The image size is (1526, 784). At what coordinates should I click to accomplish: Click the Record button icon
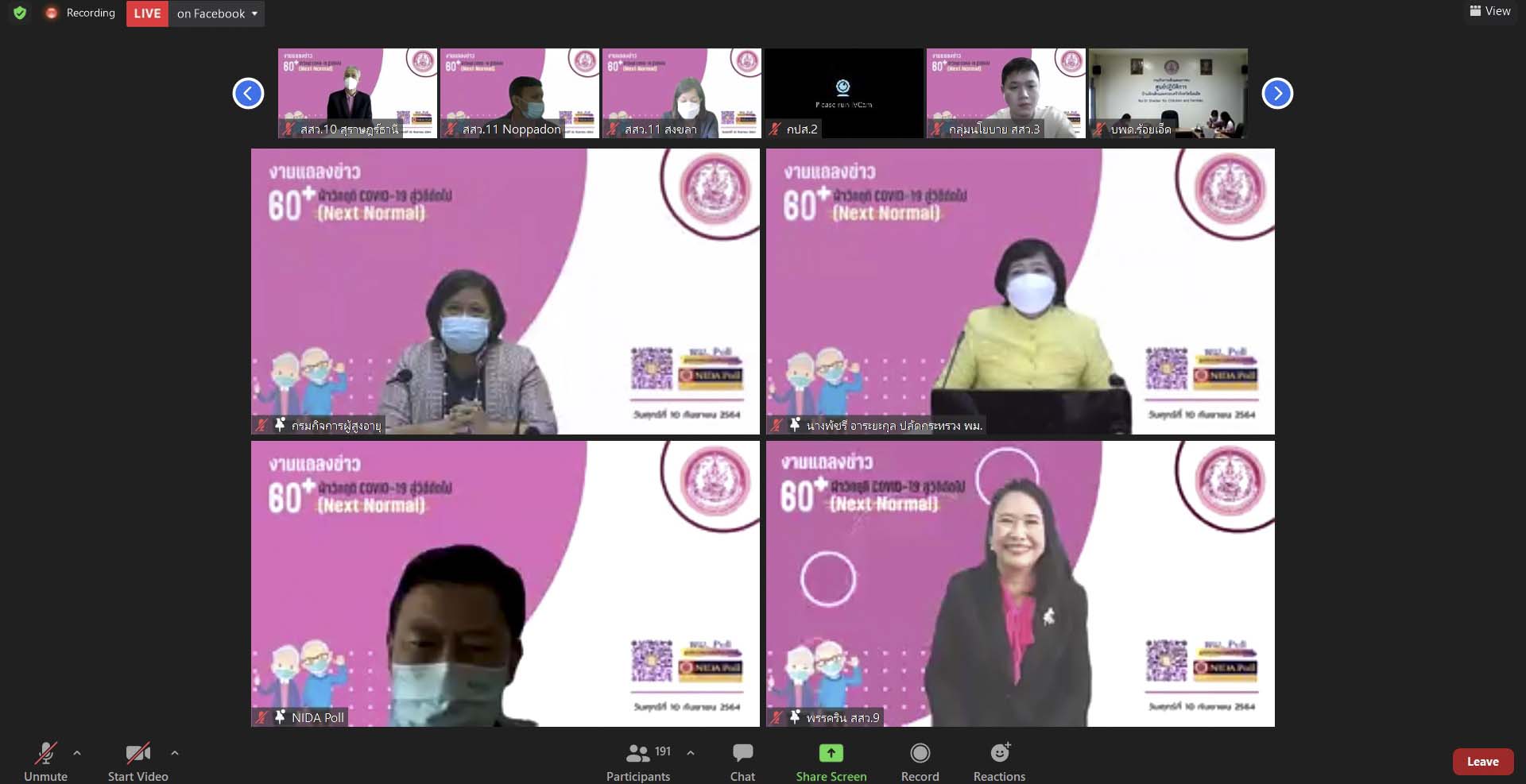click(x=920, y=753)
